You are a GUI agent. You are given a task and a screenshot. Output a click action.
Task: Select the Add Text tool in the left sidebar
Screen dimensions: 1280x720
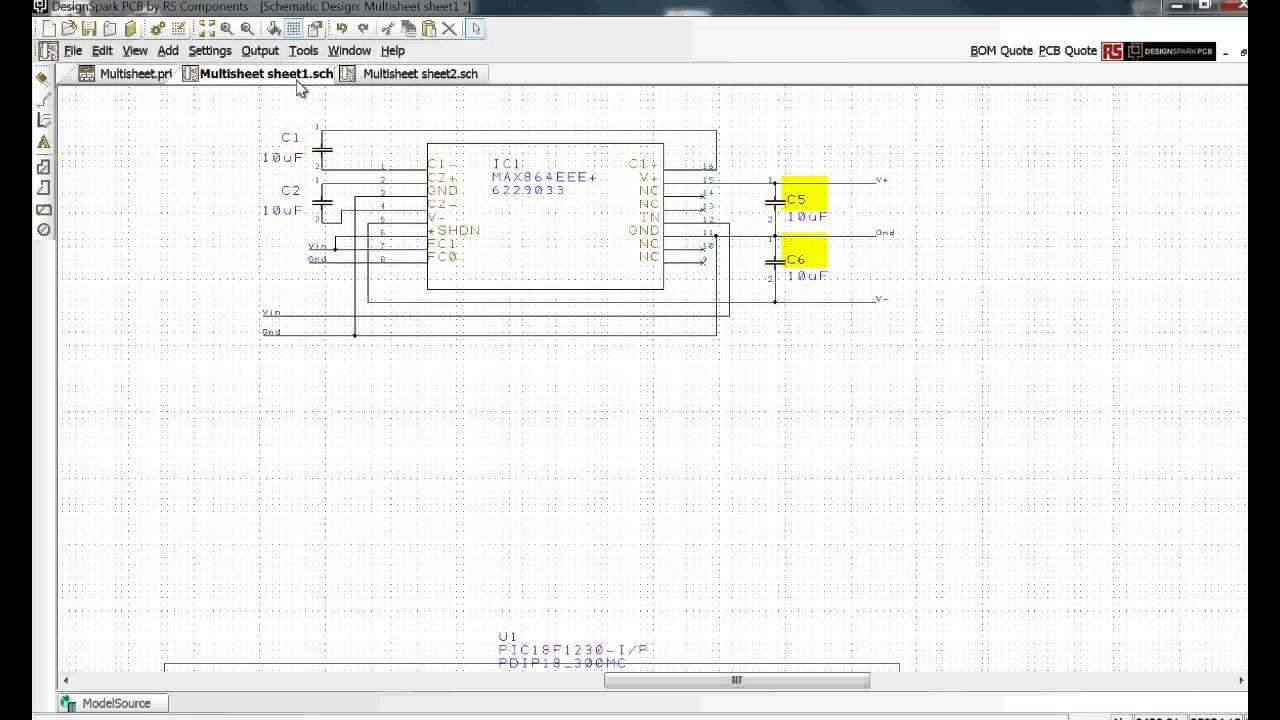(42, 140)
